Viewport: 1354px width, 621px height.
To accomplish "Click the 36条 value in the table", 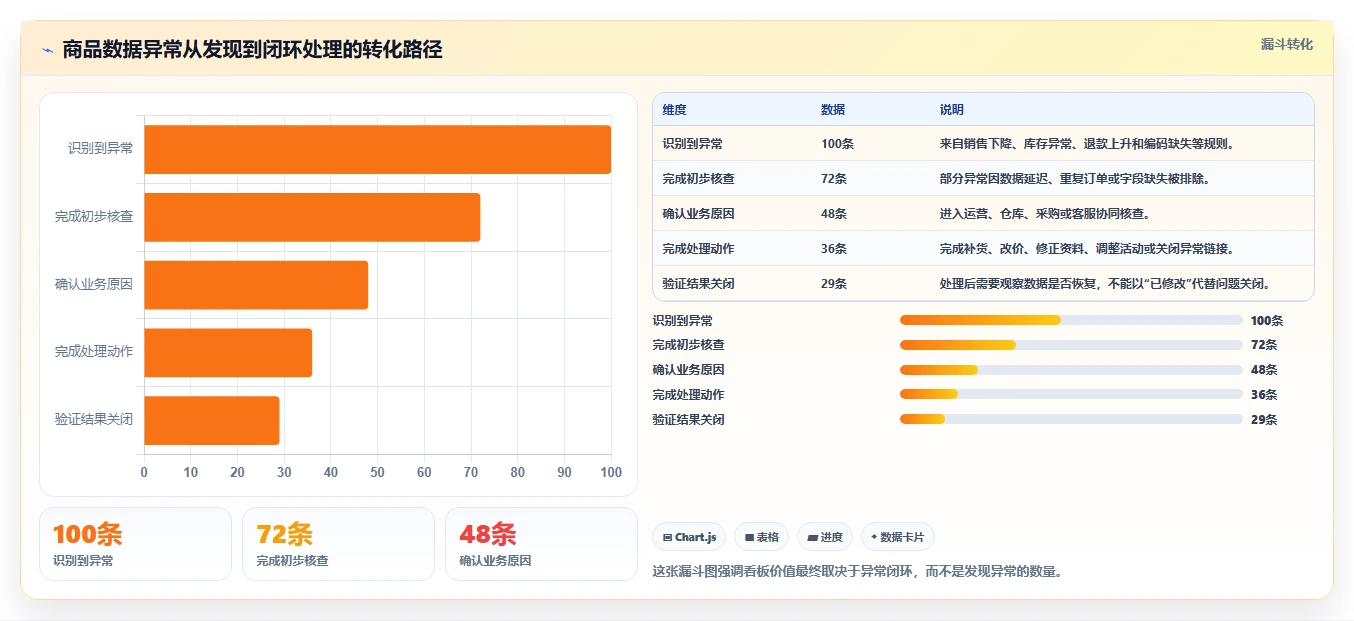I will click(x=834, y=249).
